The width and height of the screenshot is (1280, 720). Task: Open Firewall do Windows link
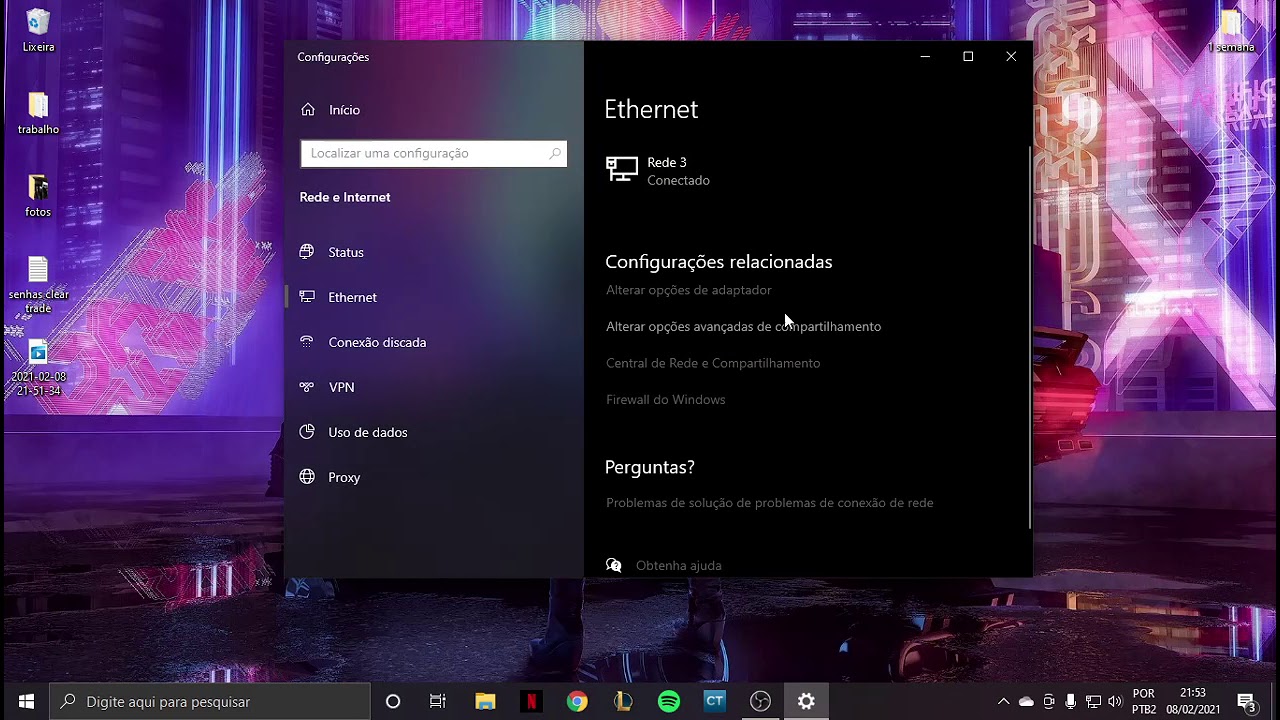click(x=665, y=400)
